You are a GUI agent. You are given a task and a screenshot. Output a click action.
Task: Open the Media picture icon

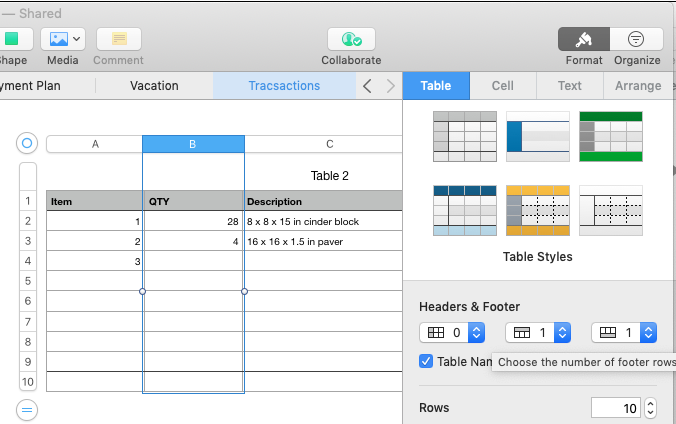pos(59,39)
